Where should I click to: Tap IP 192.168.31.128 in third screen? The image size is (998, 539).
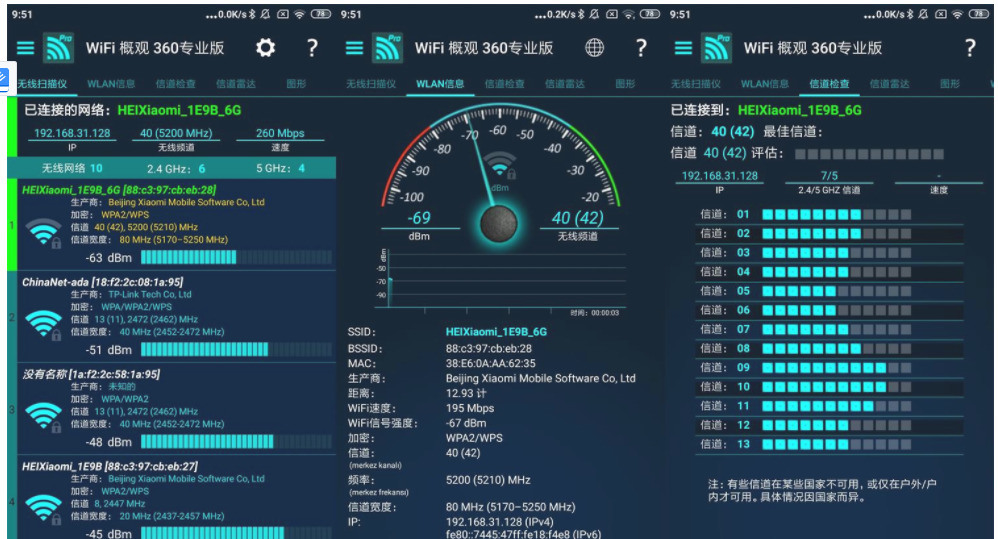coord(719,176)
